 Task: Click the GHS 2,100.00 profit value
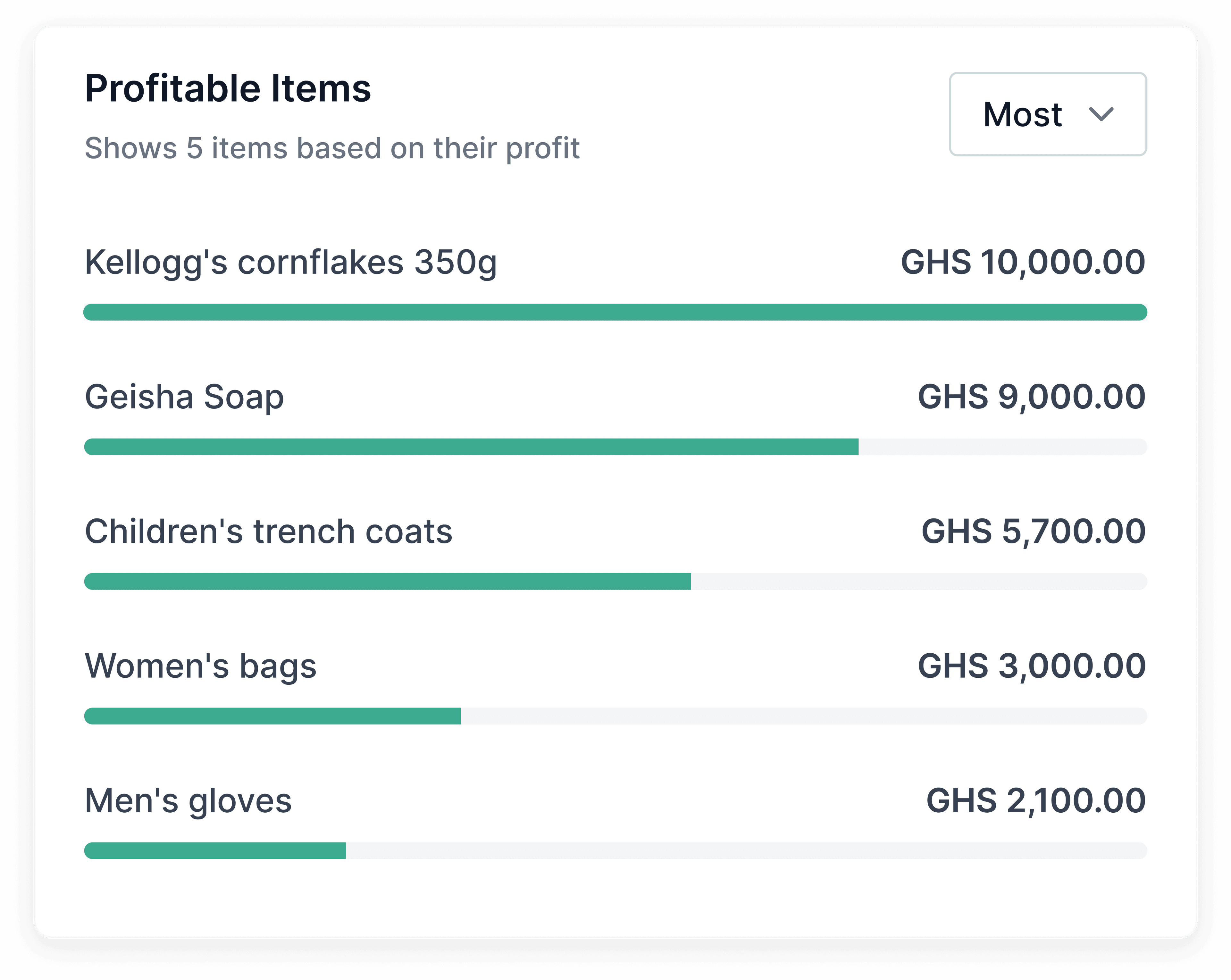(1035, 801)
